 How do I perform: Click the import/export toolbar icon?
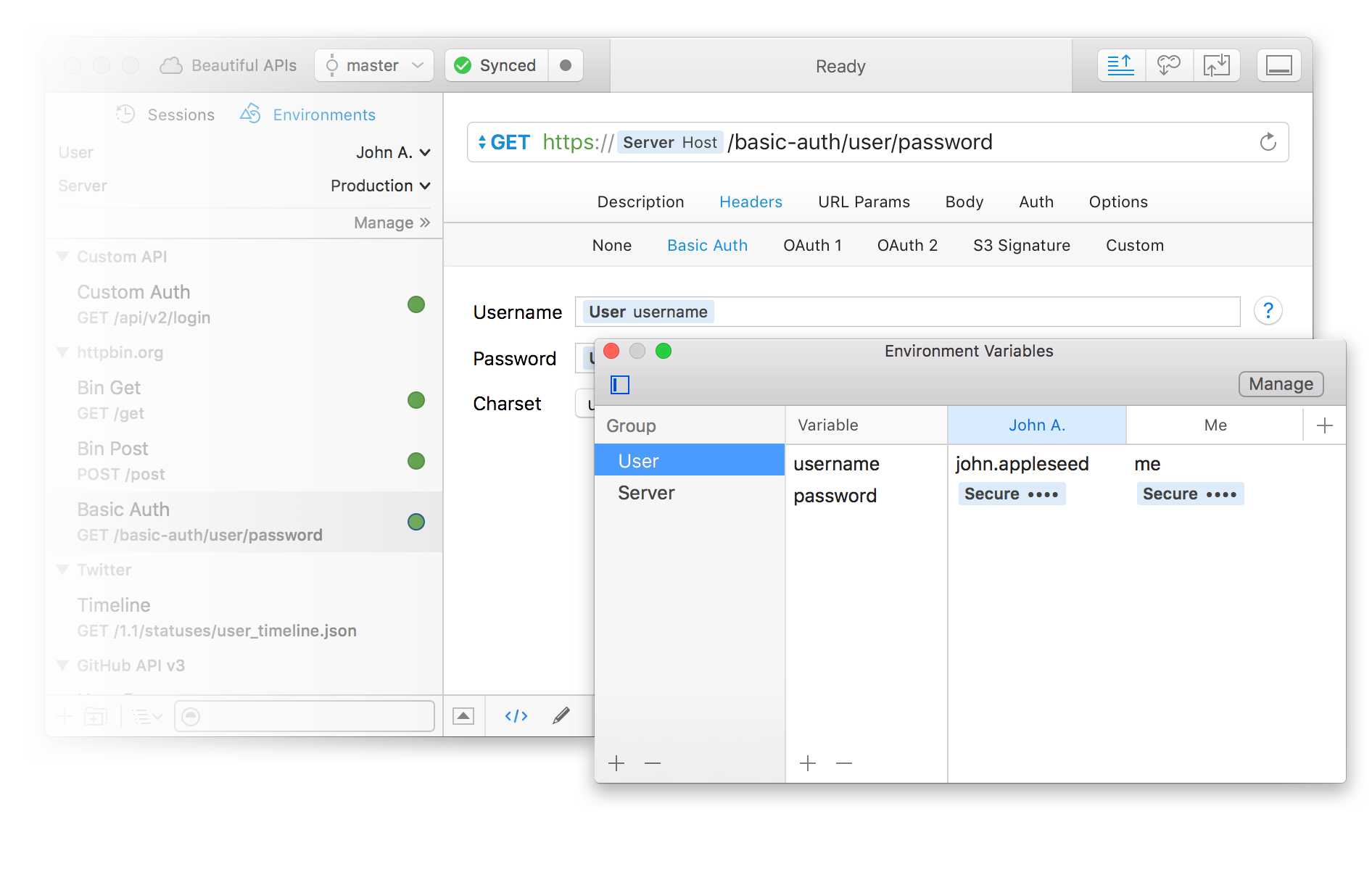(1217, 65)
